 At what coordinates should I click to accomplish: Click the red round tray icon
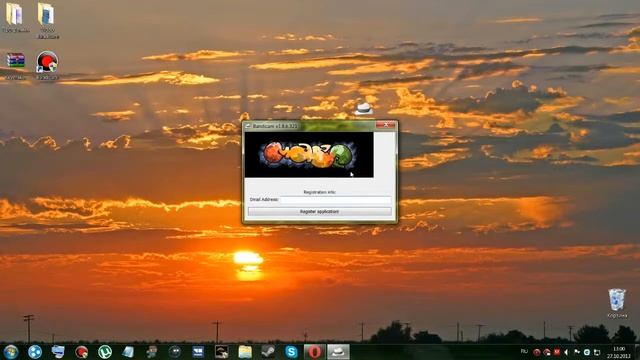click(537, 352)
